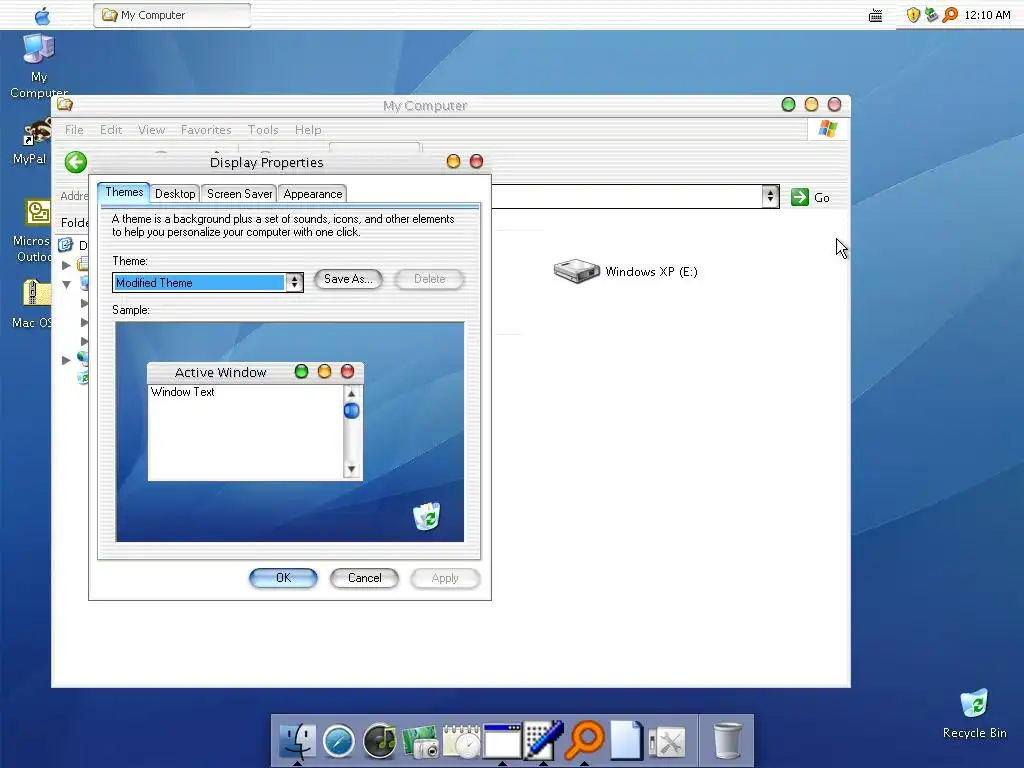This screenshot has height=768, width=1024.
Task: Open address bar dropdown stepper
Action: coord(770,196)
